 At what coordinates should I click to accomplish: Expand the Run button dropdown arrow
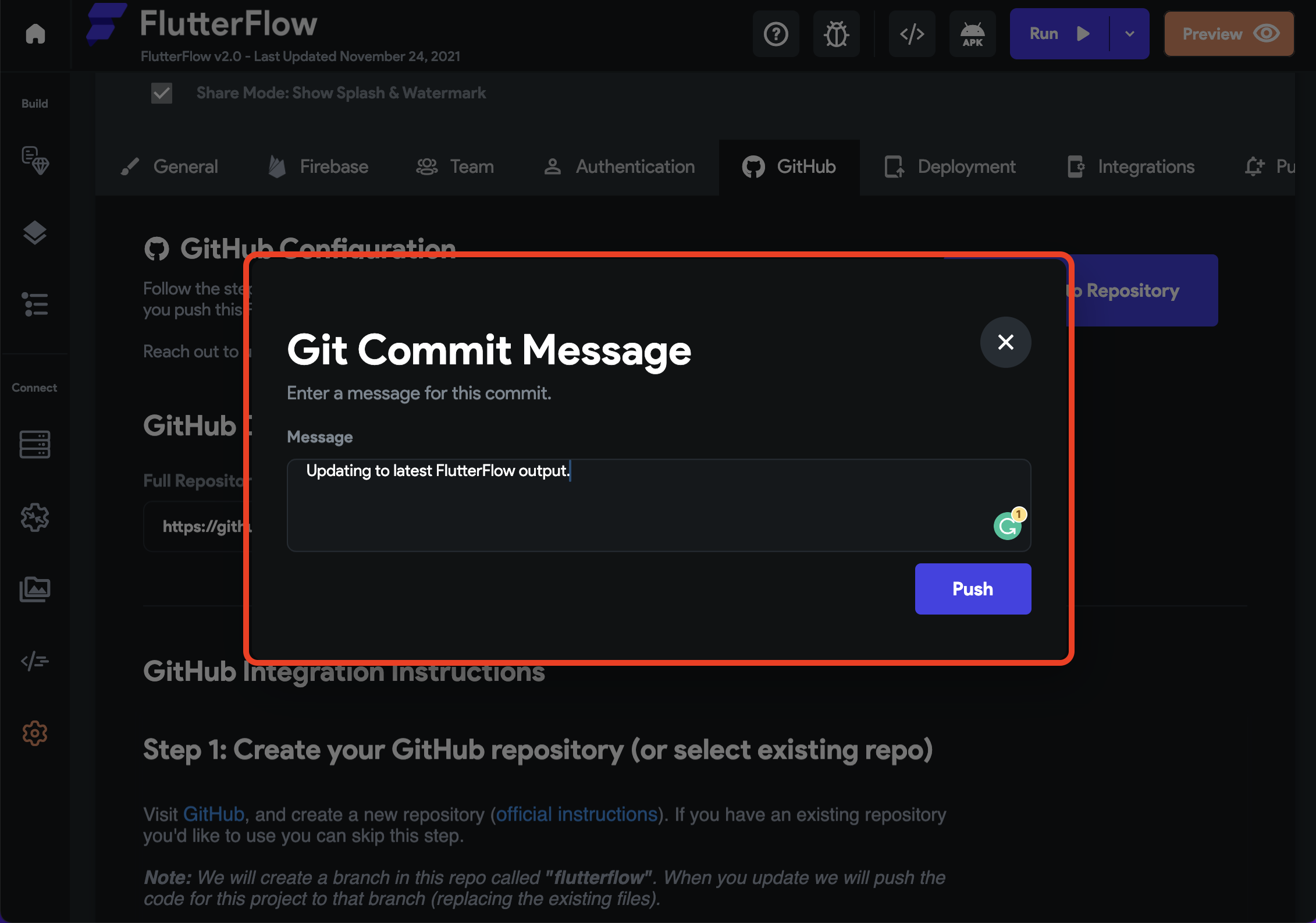click(x=1129, y=34)
